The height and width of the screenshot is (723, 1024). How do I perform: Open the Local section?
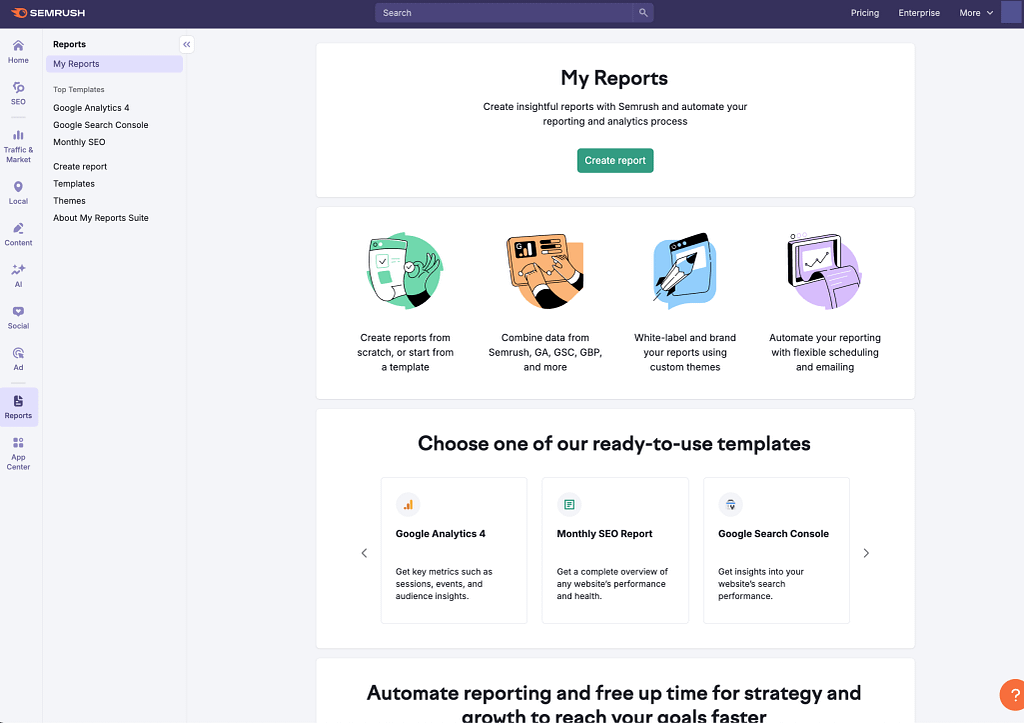[18, 193]
